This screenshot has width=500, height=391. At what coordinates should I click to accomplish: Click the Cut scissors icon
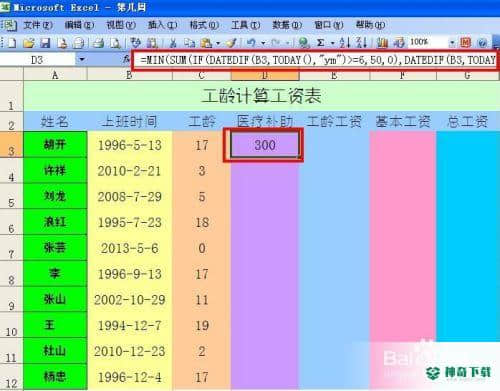point(173,43)
